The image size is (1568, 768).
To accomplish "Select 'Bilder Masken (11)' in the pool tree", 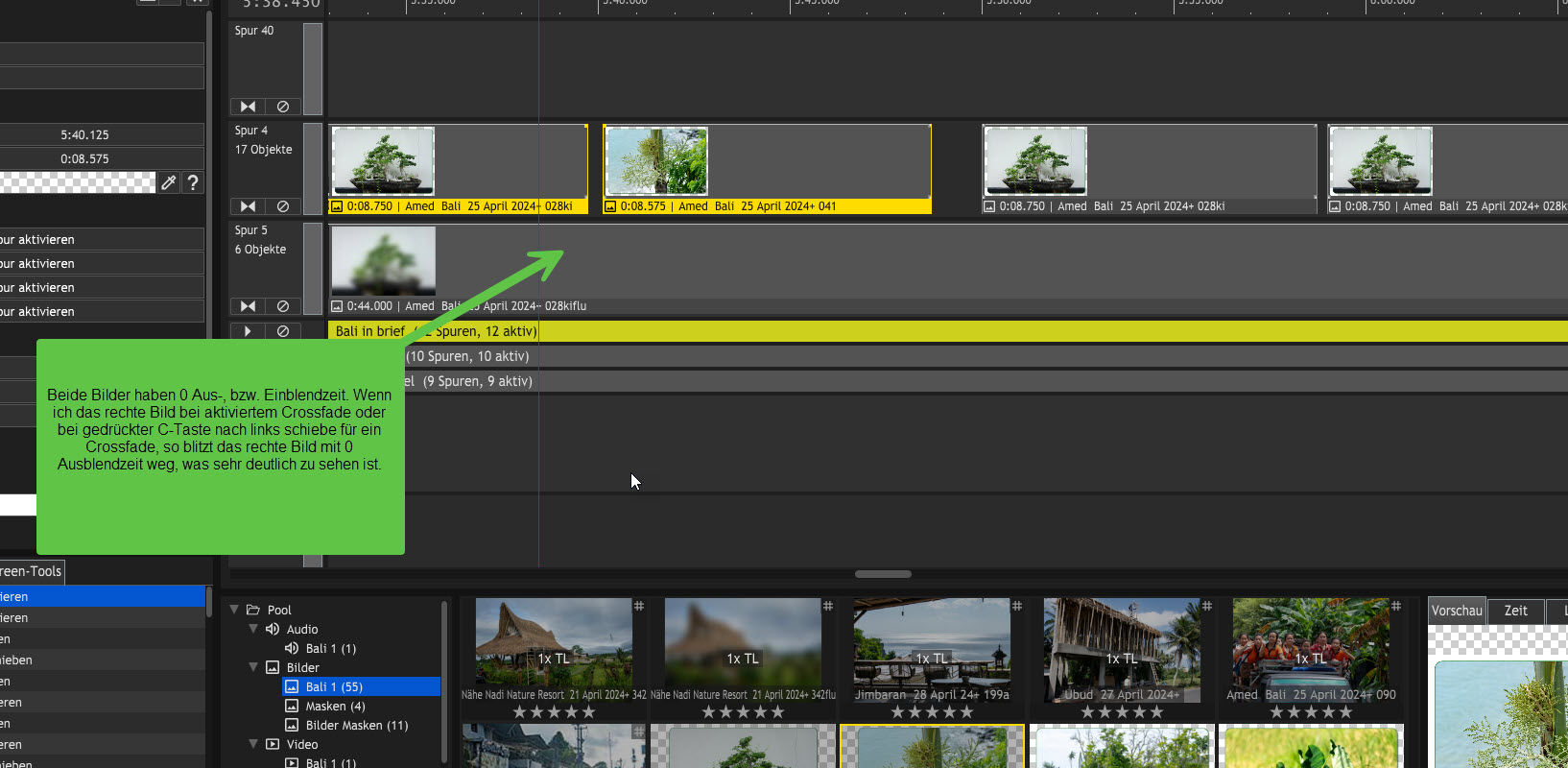I will [x=357, y=726].
